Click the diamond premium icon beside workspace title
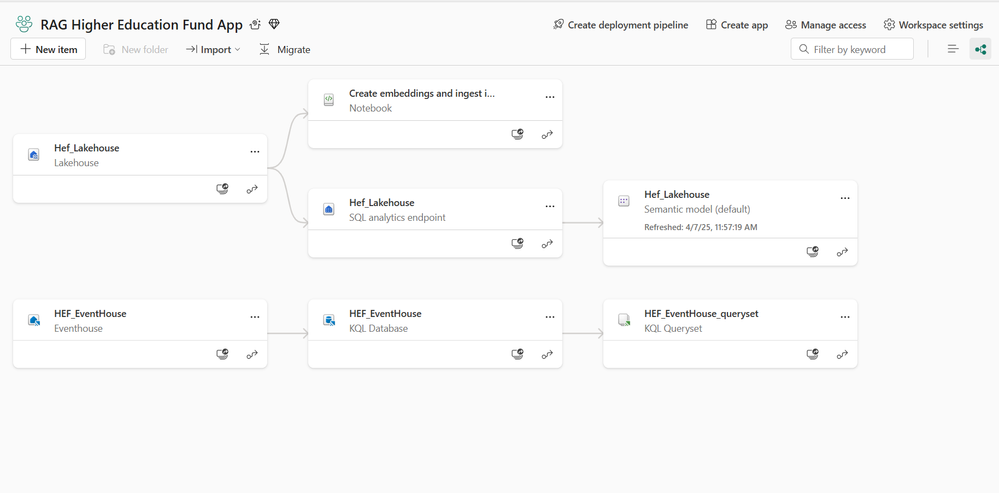Image resolution: width=999 pixels, height=493 pixels. click(274, 24)
